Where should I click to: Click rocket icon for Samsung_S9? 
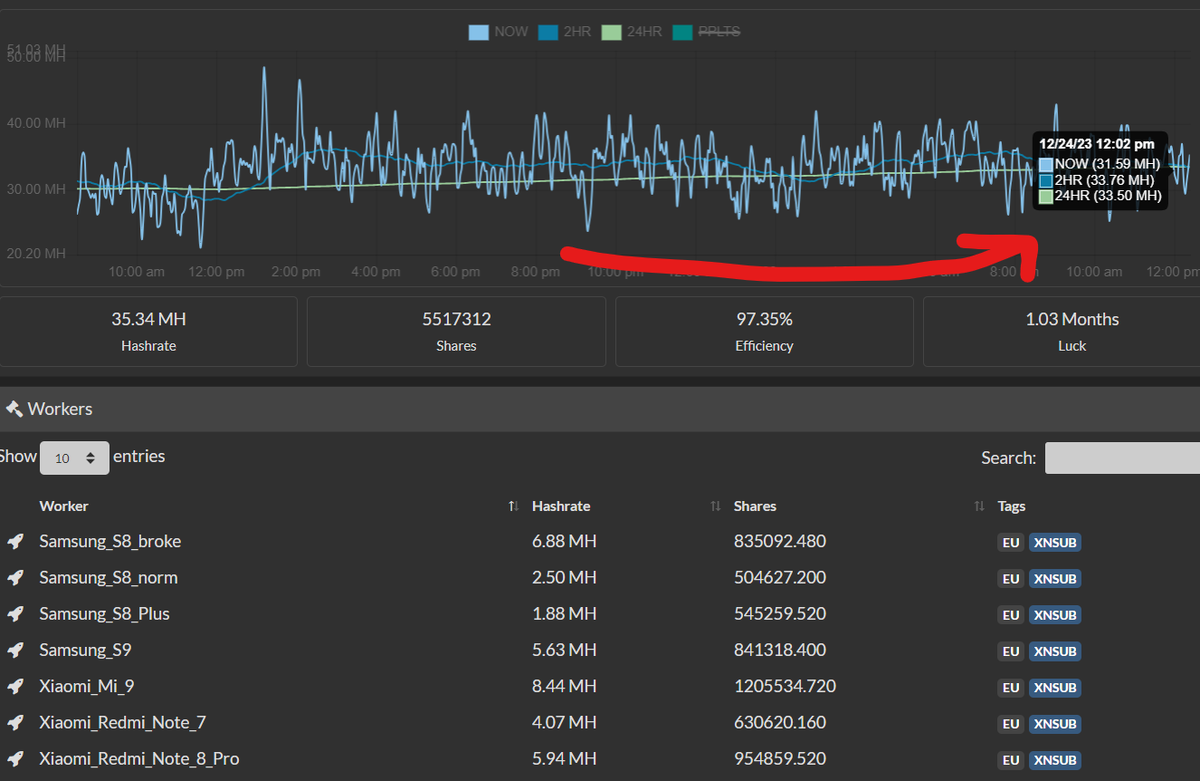pos(15,651)
